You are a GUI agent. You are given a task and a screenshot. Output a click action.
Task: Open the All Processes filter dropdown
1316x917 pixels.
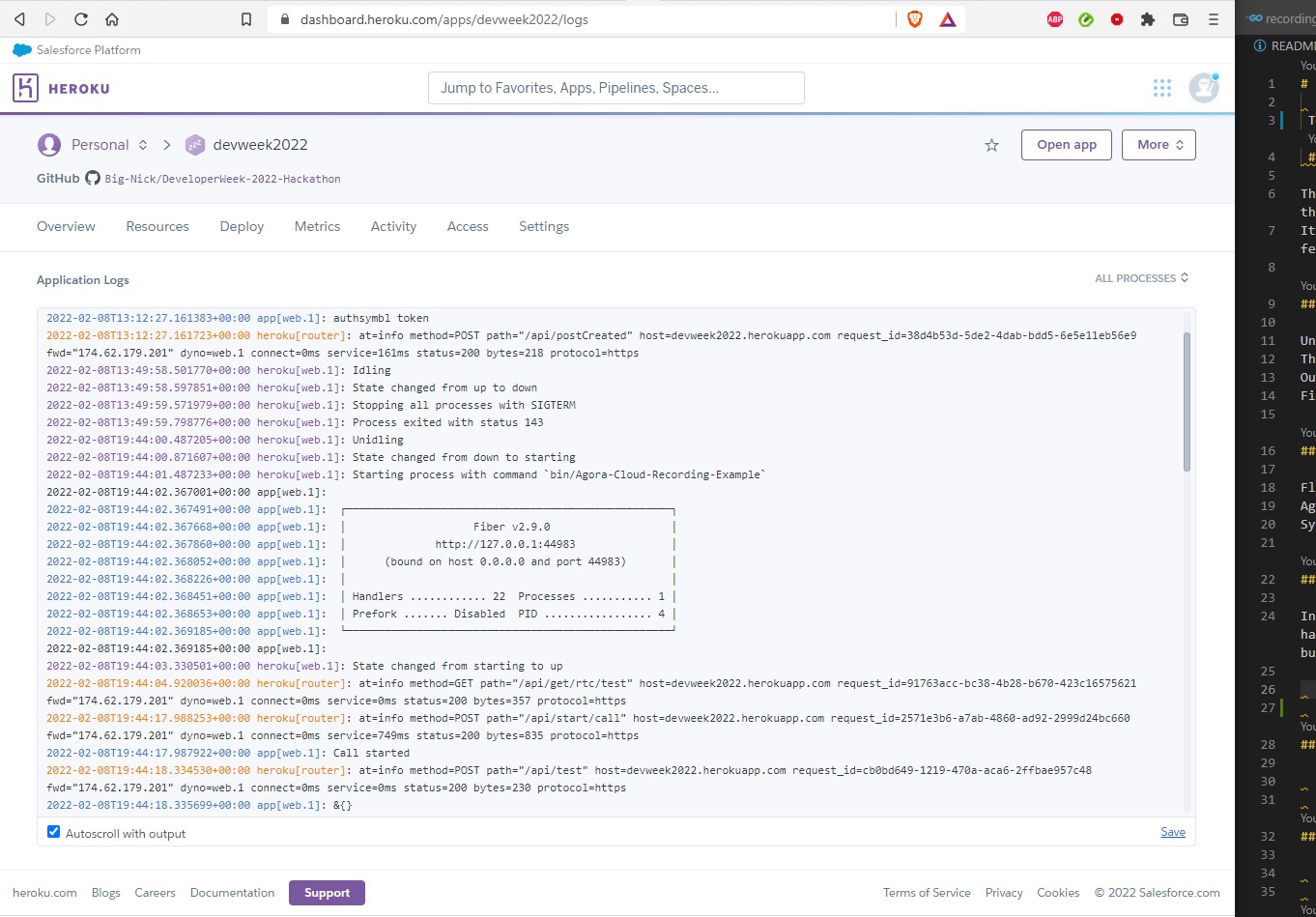pos(1142,278)
